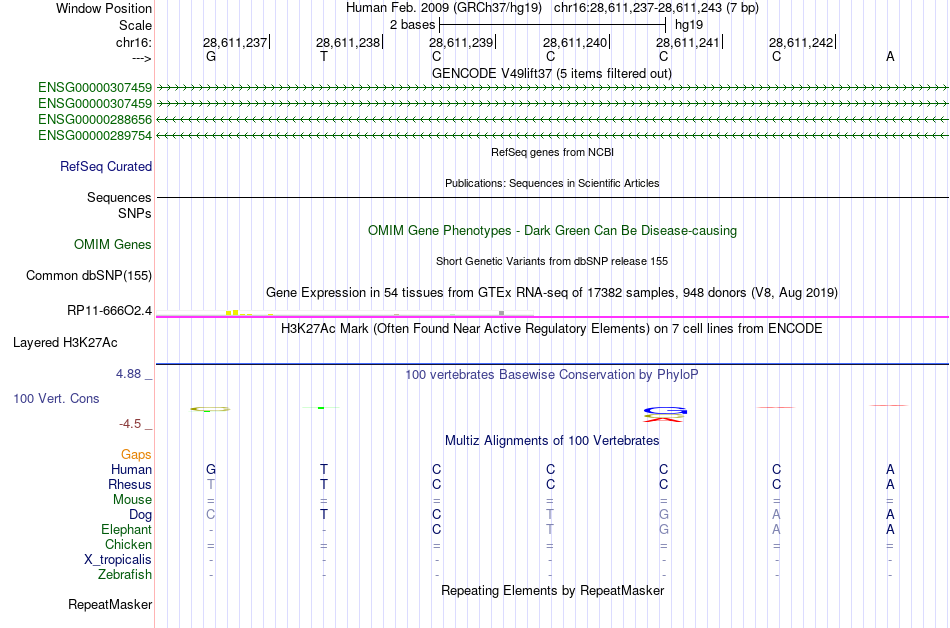This screenshot has height=628, width=950.
Task: Click Short Genetic Variants from dbSNP title
Action: (551, 262)
